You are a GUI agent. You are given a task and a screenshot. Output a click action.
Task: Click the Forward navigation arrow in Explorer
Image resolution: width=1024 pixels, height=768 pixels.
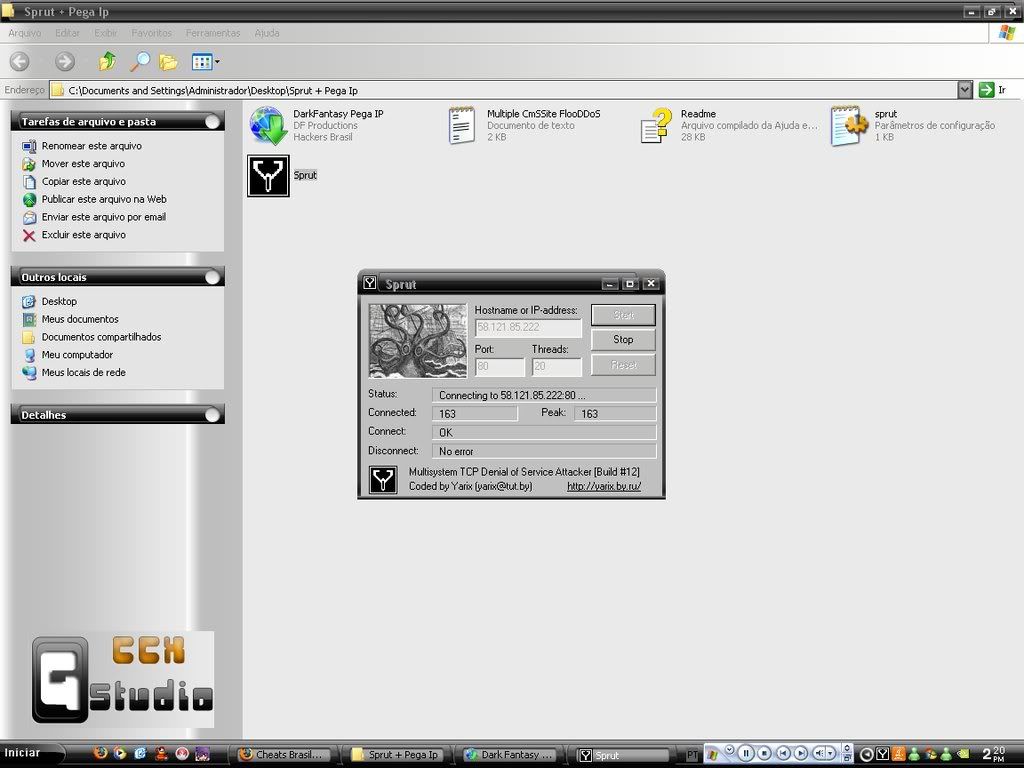point(64,61)
